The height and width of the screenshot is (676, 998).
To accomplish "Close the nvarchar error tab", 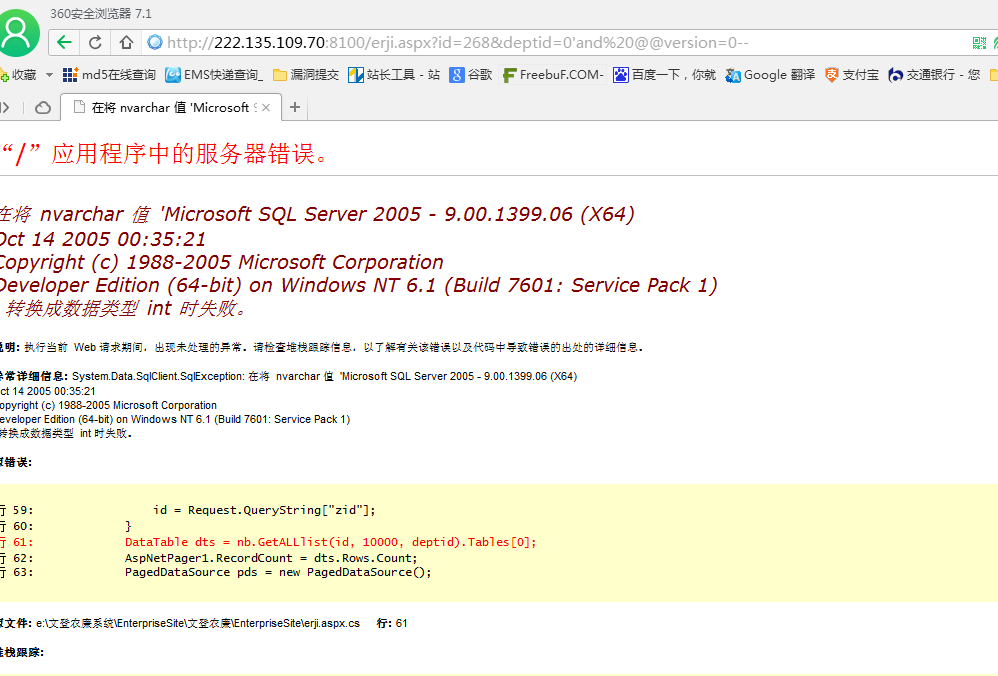I will (x=266, y=108).
